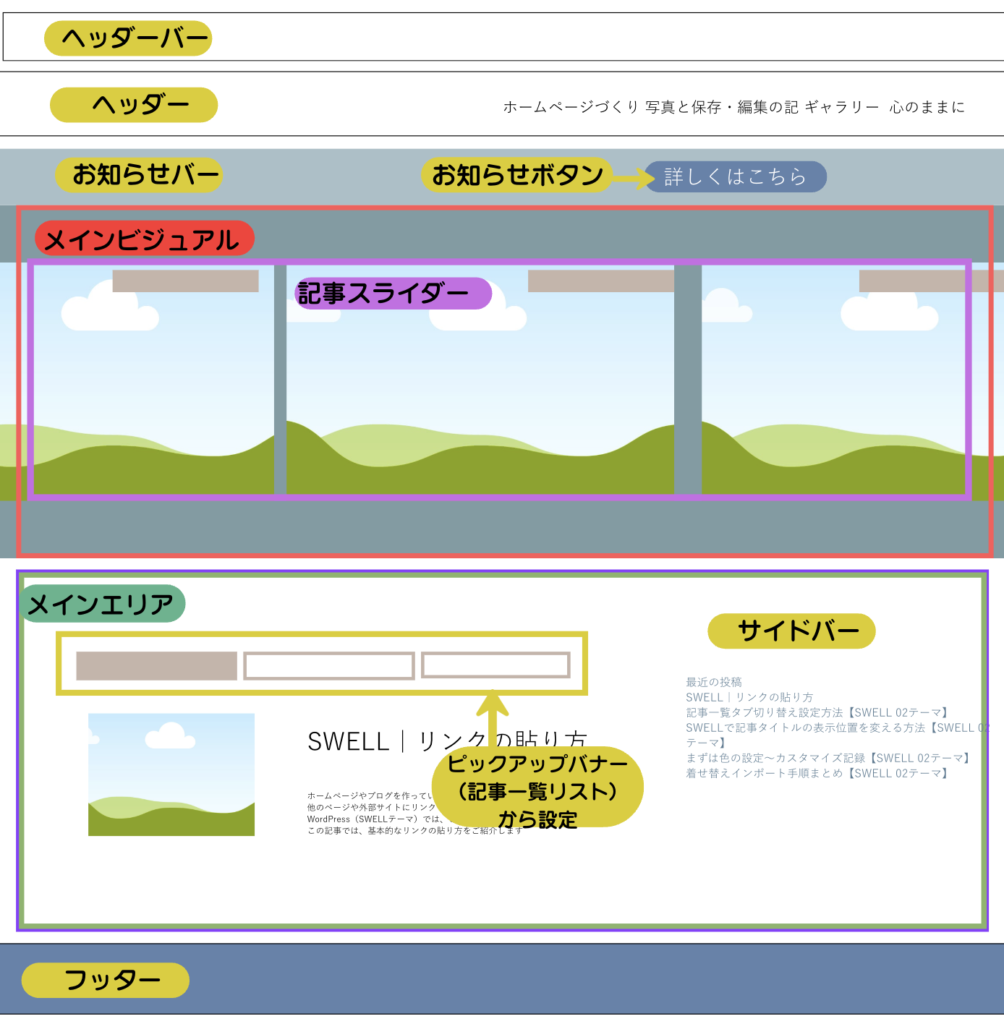Click the 詳しくはこちら notice button
This screenshot has width=1004, height=1024.
[x=735, y=177]
